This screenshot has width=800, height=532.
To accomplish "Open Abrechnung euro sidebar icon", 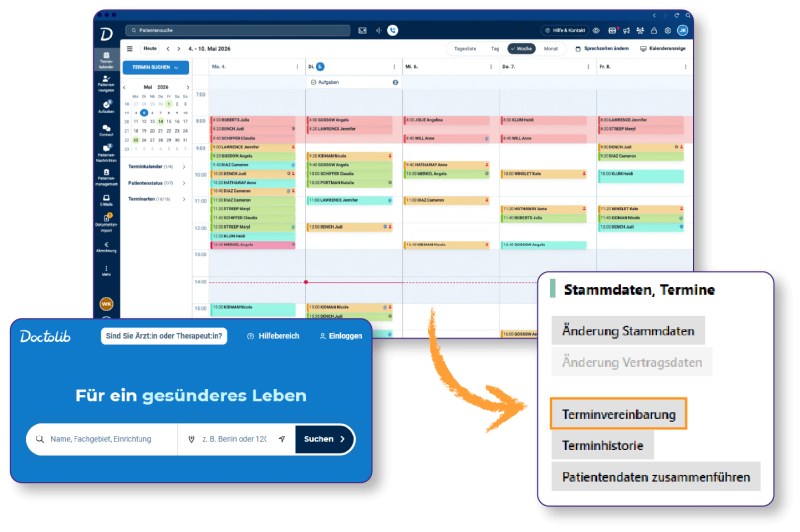I will (106, 247).
